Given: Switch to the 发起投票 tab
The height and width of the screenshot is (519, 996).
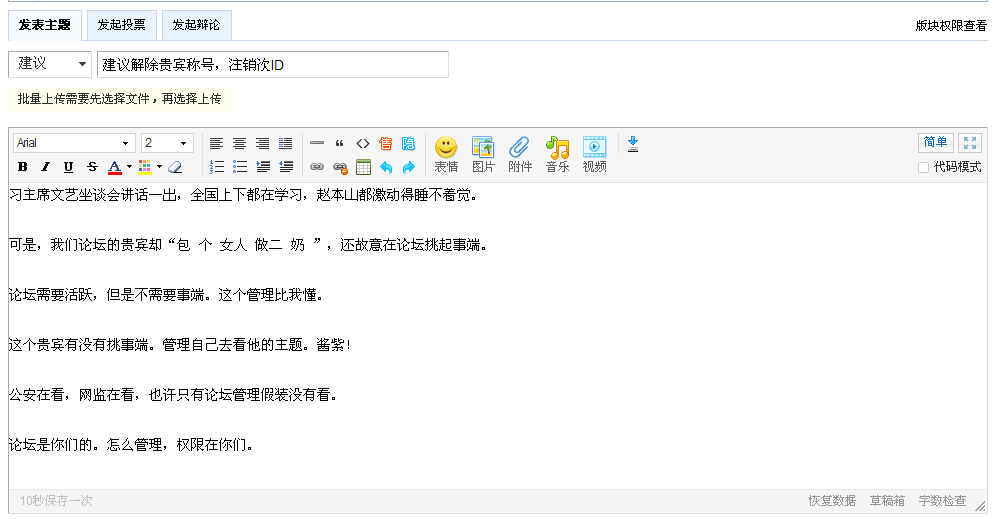Looking at the screenshot, I should [x=121, y=25].
